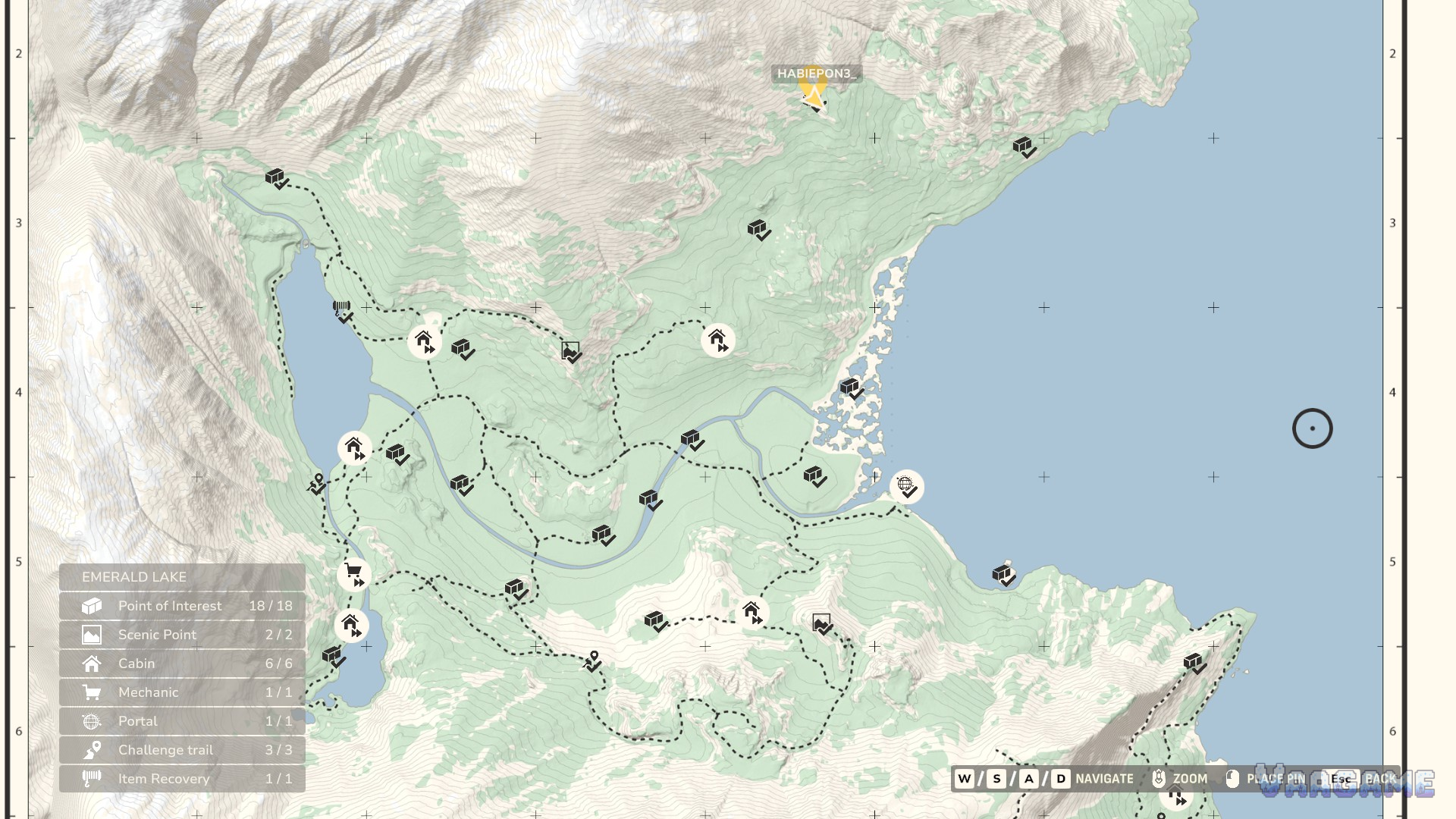The image size is (1456, 819).
Task: Select the point of interest cube on southeast ridge
Action: tap(1195, 663)
